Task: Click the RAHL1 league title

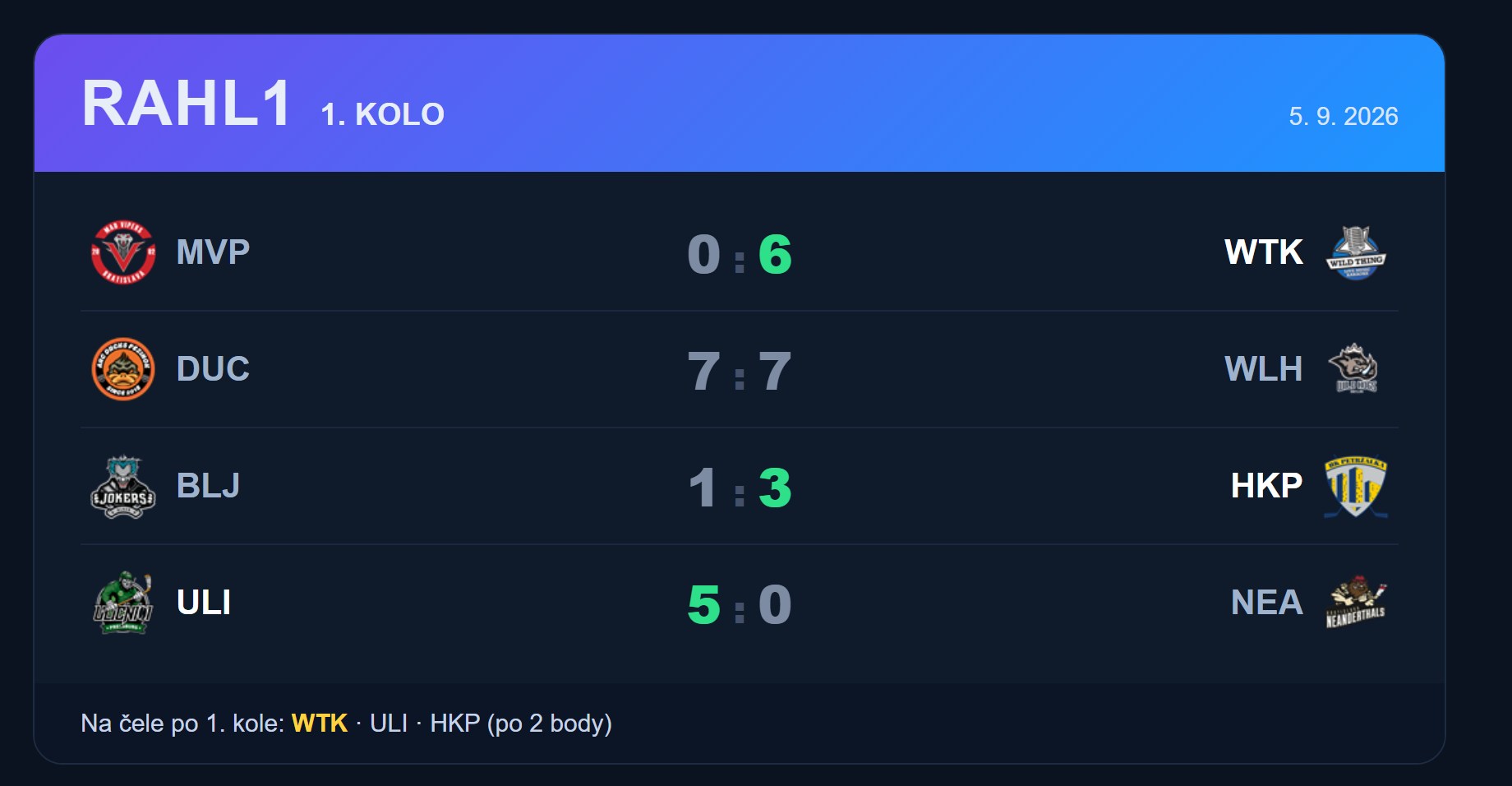Action: point(187,104)
